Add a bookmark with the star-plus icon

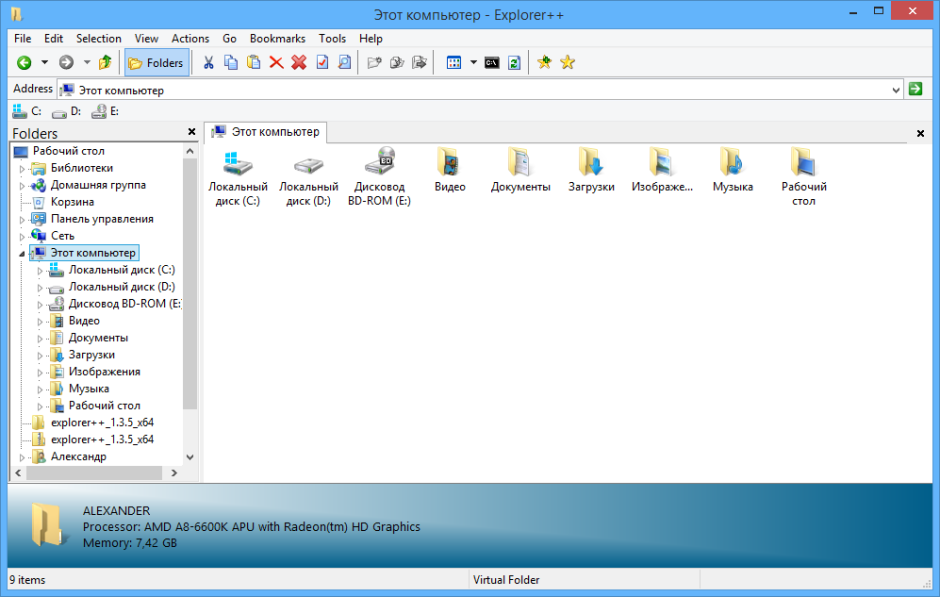click(544, 62)
